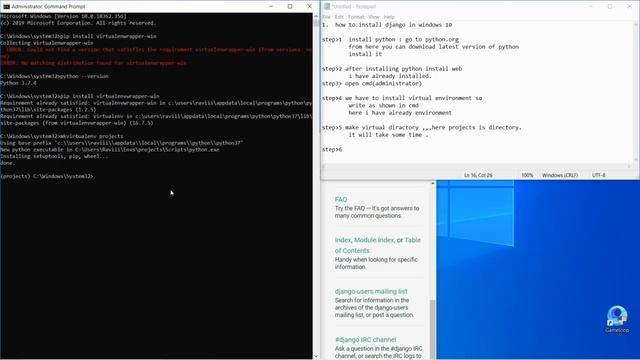Image resolution: width=640 pixels, height=360 pixels.
Task: Click the 'step>1 install python' line
Action: (390, 40)
